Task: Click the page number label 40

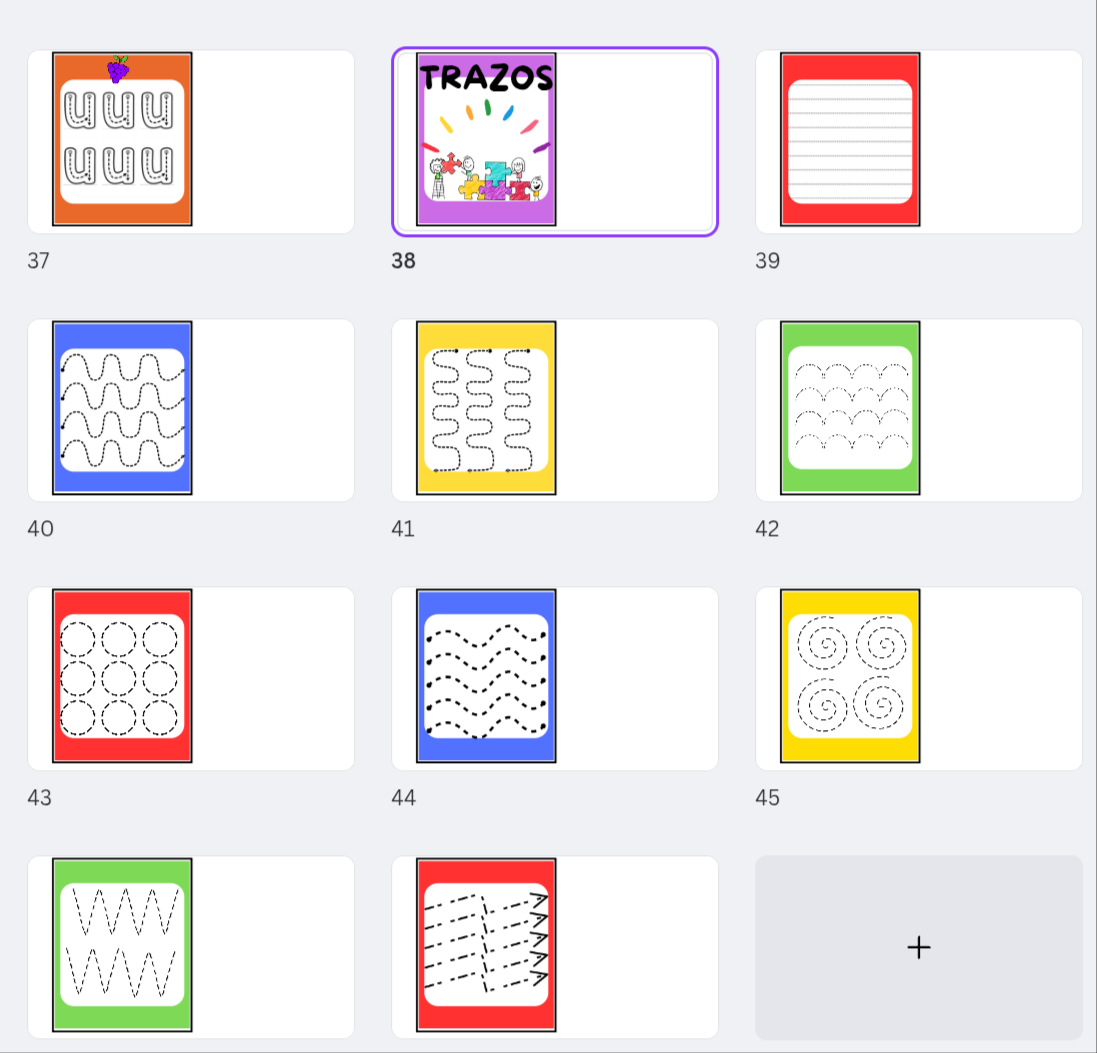Action: pos(40,529)
